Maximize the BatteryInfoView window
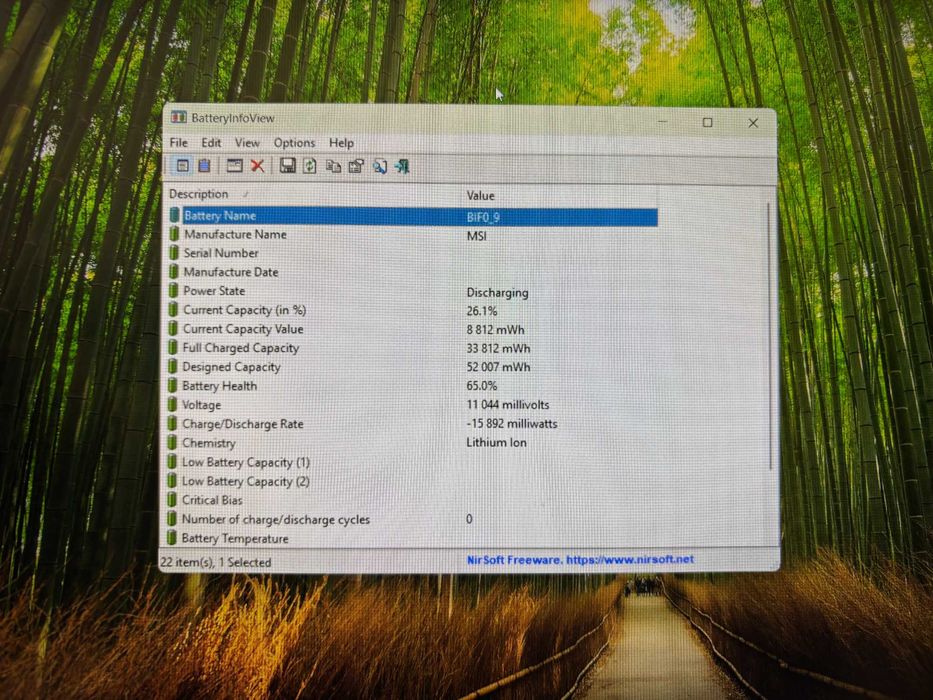 [707, 122]
